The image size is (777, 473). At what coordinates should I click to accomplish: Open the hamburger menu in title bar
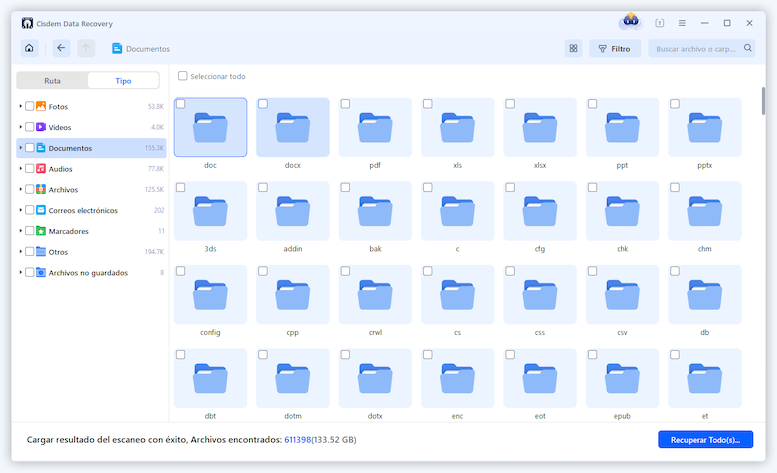coord(682,22)
